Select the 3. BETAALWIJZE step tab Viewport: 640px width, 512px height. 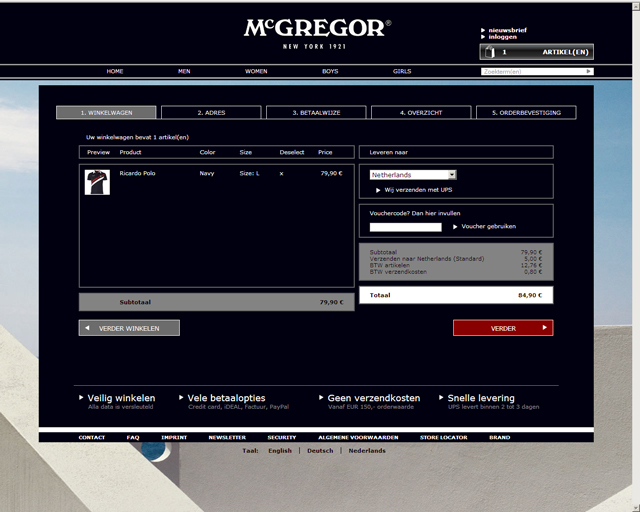coord(316,112)
